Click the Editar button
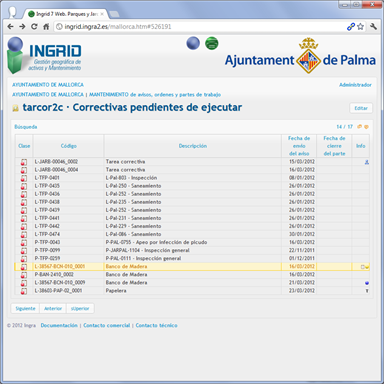 tap(361, 108)
